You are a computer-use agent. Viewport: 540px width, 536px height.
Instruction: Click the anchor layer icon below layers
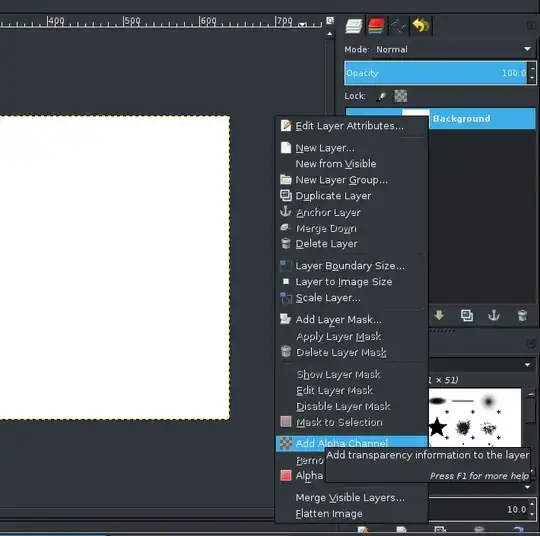click(x=494, y=315)
